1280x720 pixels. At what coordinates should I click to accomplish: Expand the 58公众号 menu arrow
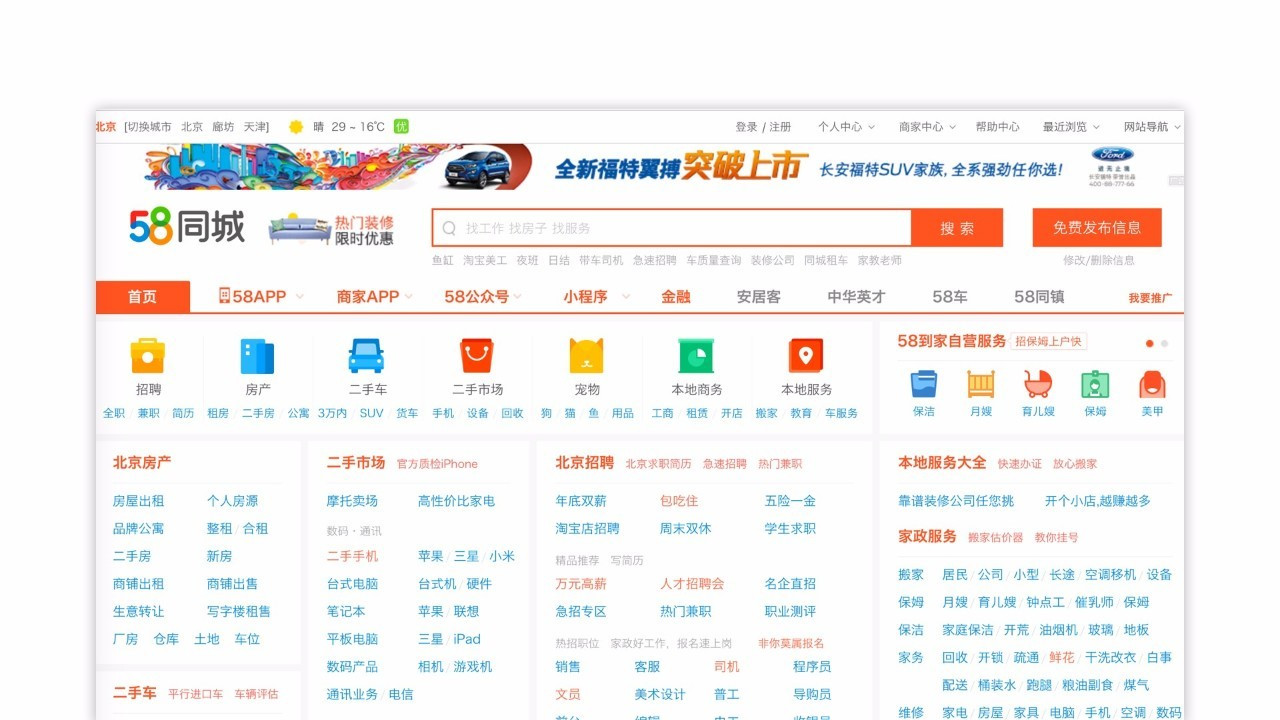click(518, 297)
